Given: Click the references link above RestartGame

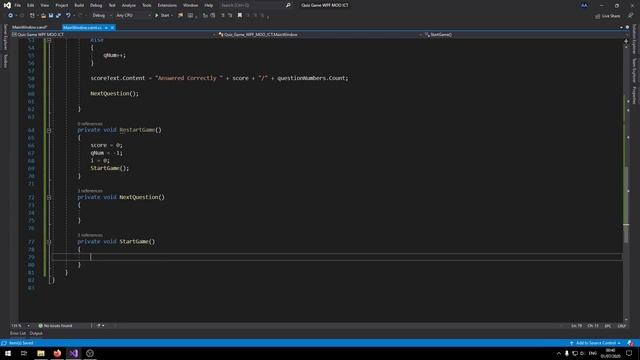Looking at the screenshot, I should [x=90, y=124].
